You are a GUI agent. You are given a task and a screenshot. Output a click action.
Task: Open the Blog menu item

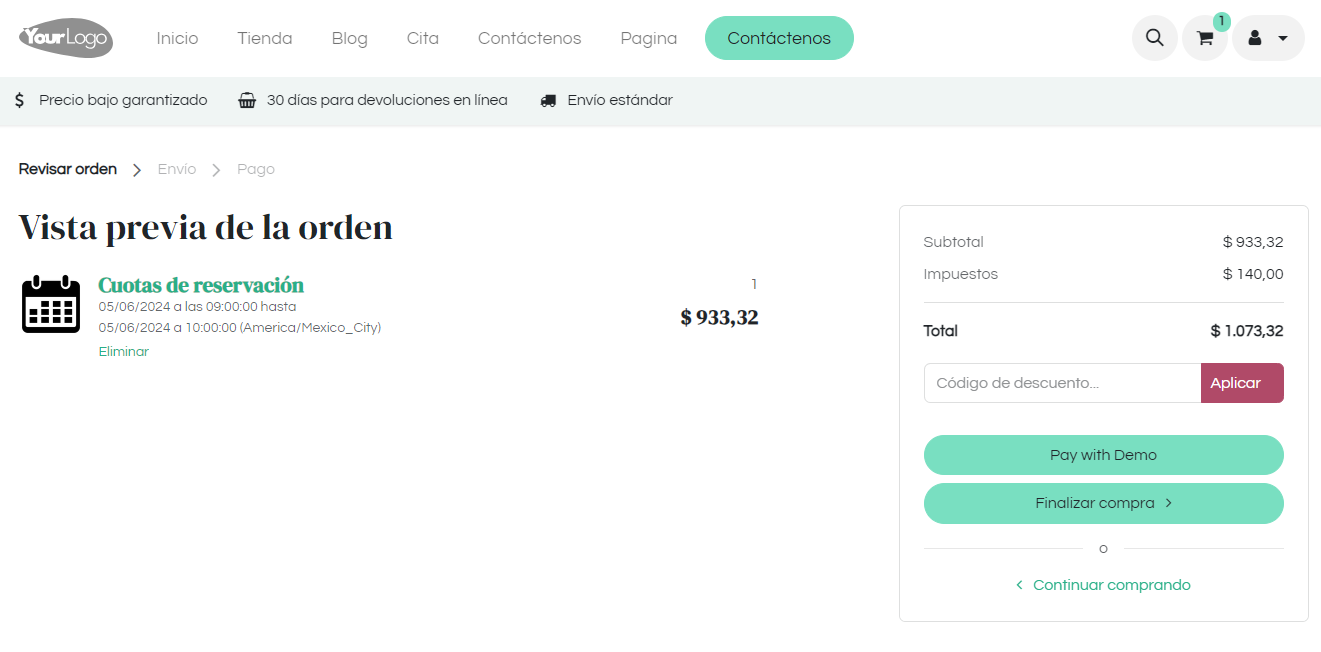tap(350, 38)
